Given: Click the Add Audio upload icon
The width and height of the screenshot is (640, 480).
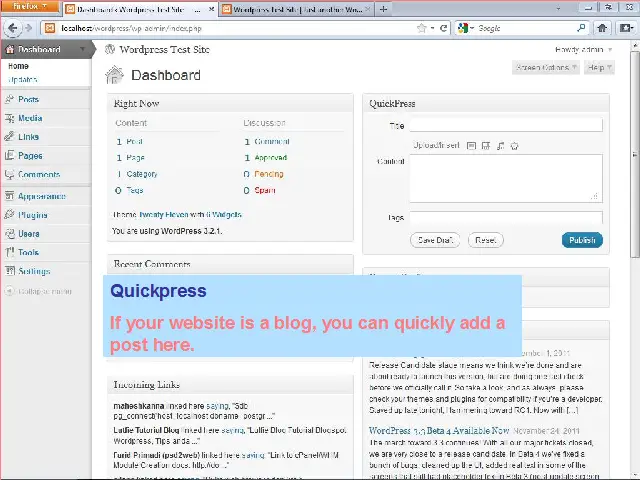Looking at the screenshot, I should 500,146.
